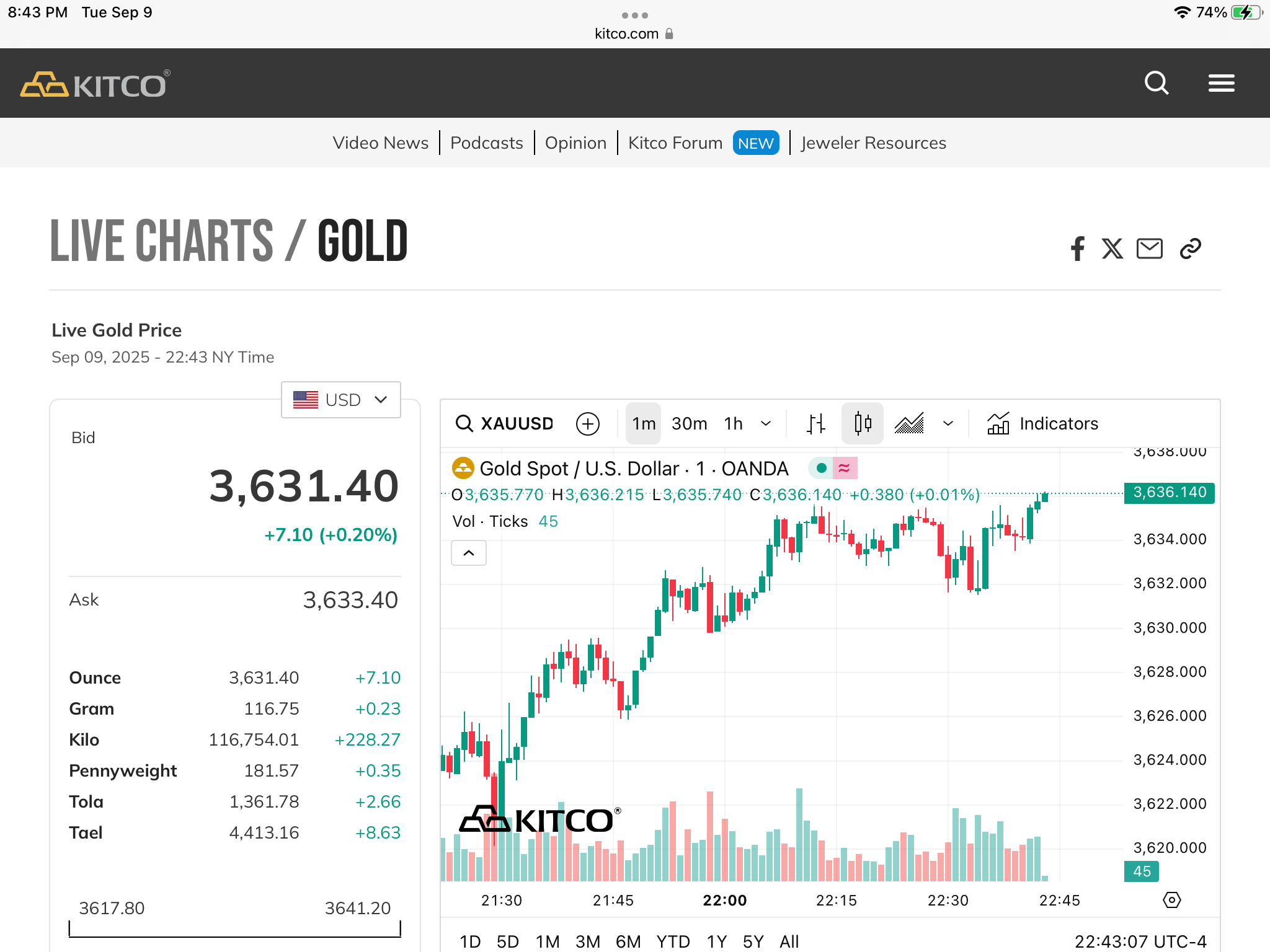Image resolution: width=1270 pixels, height=952 pixels.
Task: Set chart range to 5D
Action: (x=508, y=941)
